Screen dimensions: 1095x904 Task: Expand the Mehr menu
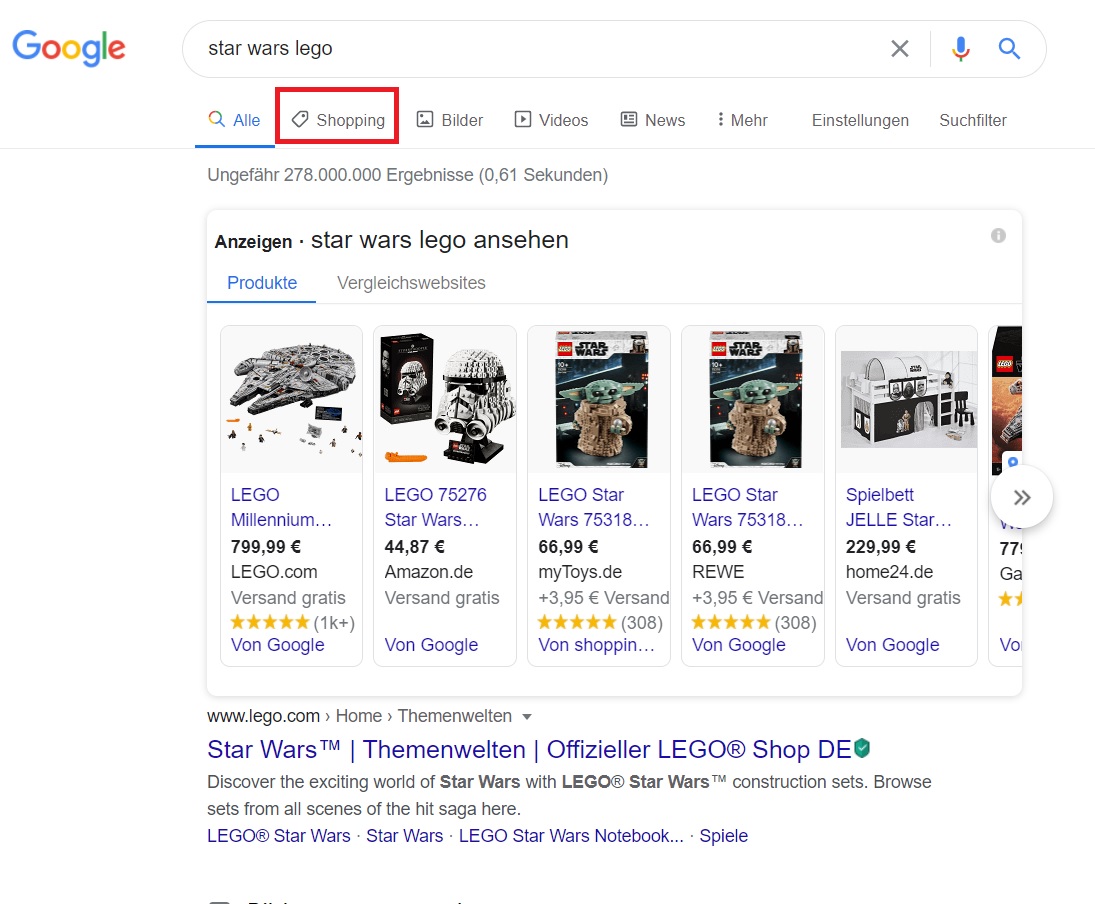tap(742, 120)
